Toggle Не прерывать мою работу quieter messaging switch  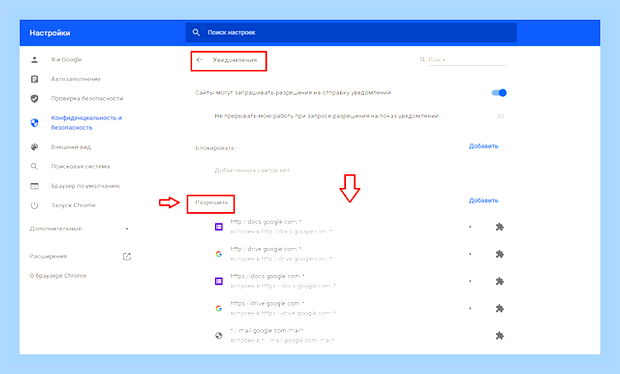501,116
